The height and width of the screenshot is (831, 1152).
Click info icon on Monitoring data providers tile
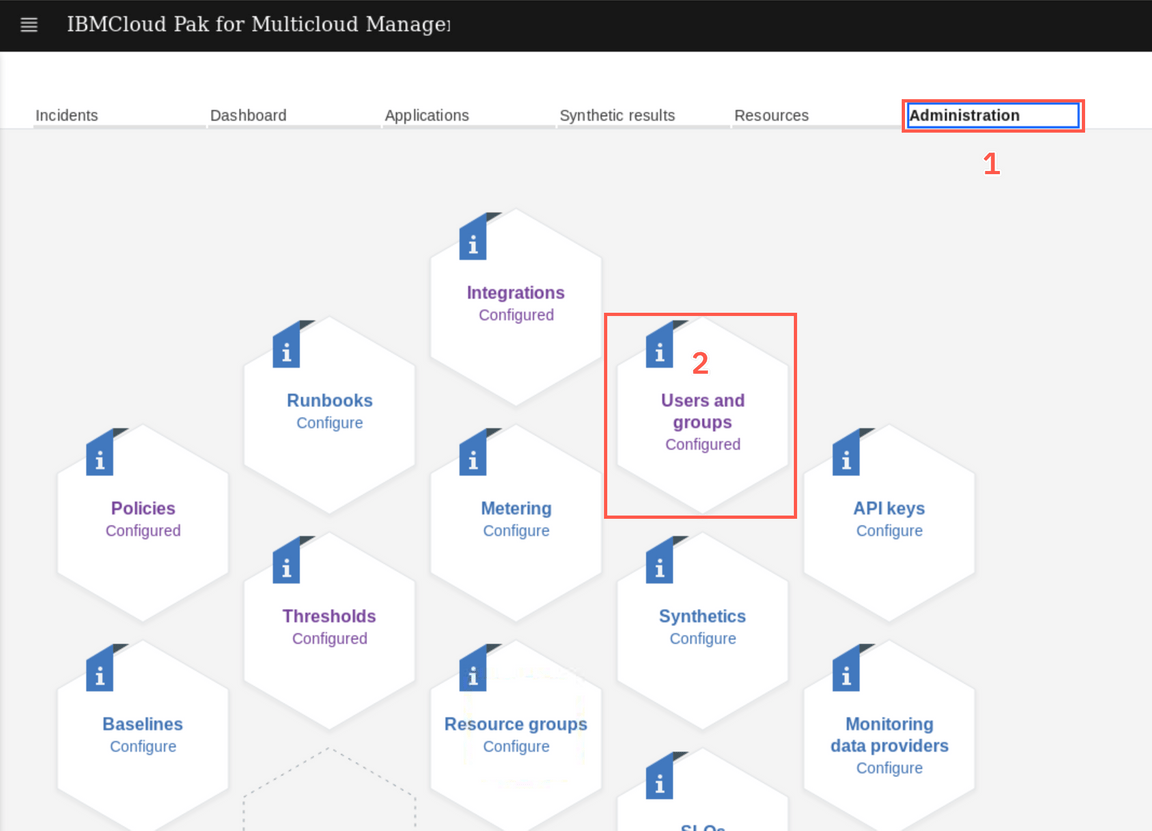click(x=846, y=673)
